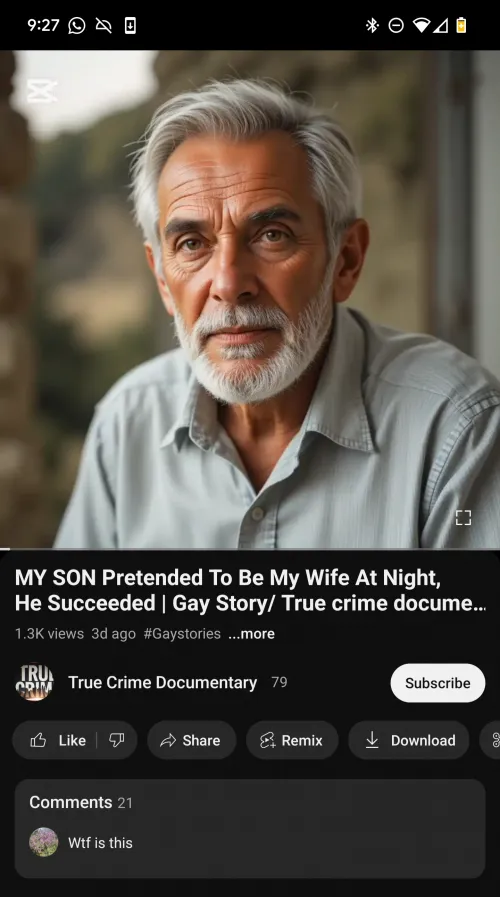The width and height of the screenshot is (500, 897).
Task: Tap the thumbs-down dislike icon
Action: [x=117, y=740]
